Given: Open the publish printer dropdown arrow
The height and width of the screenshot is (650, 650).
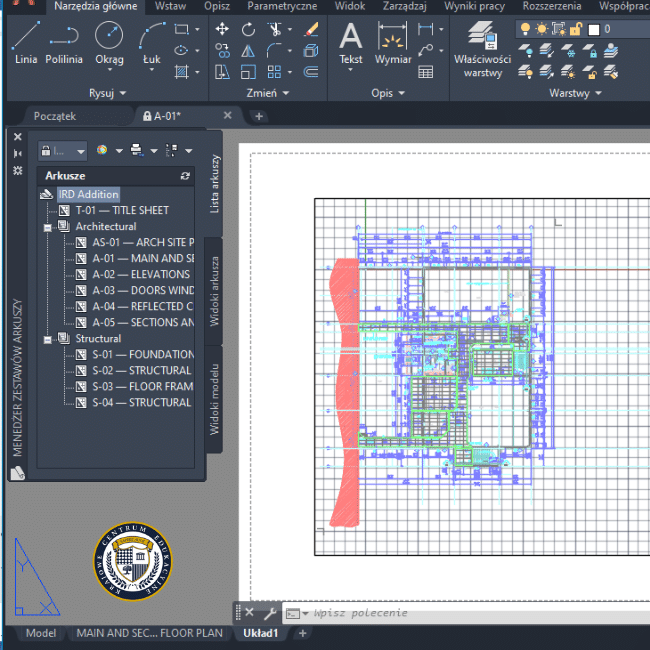Looking at the screenshot, I should [154, 151].
